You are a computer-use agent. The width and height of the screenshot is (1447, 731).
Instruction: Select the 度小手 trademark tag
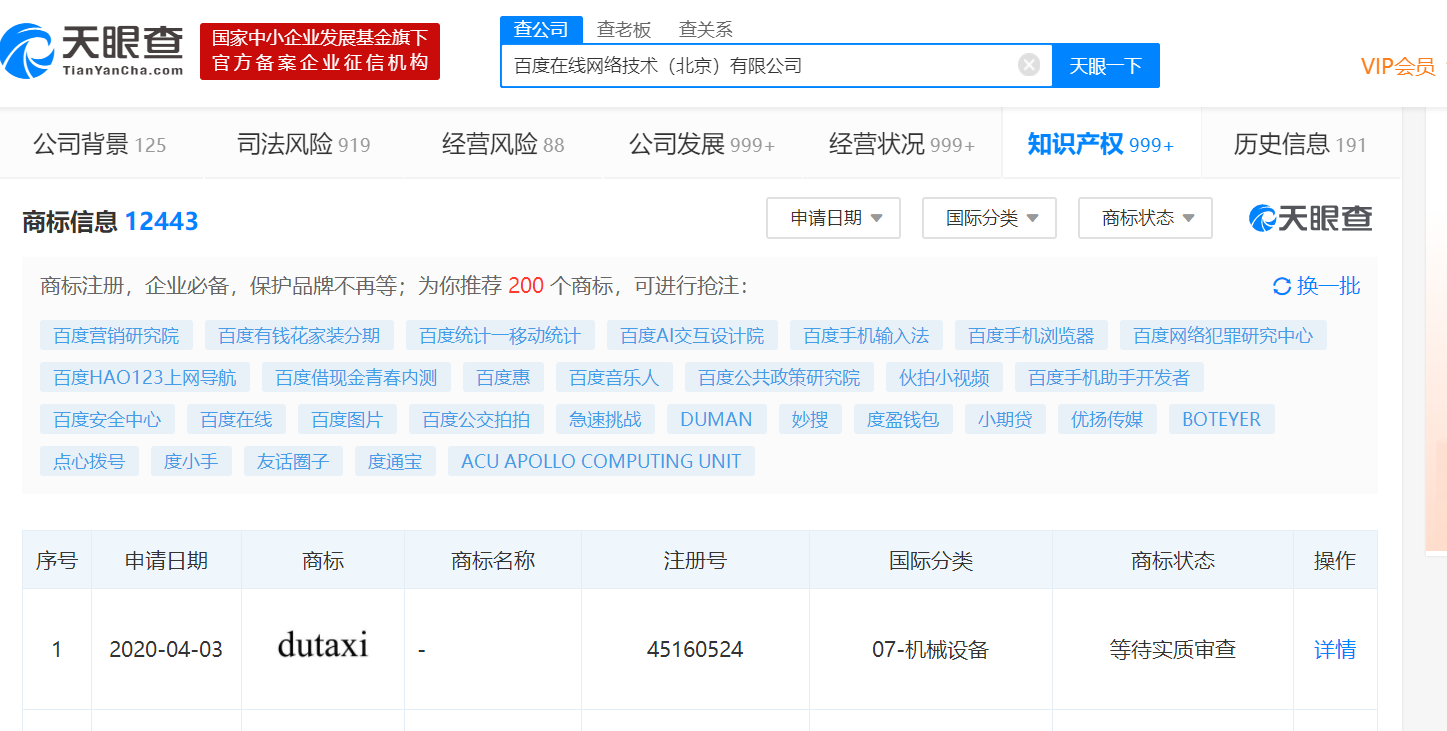tap(191, 461)
